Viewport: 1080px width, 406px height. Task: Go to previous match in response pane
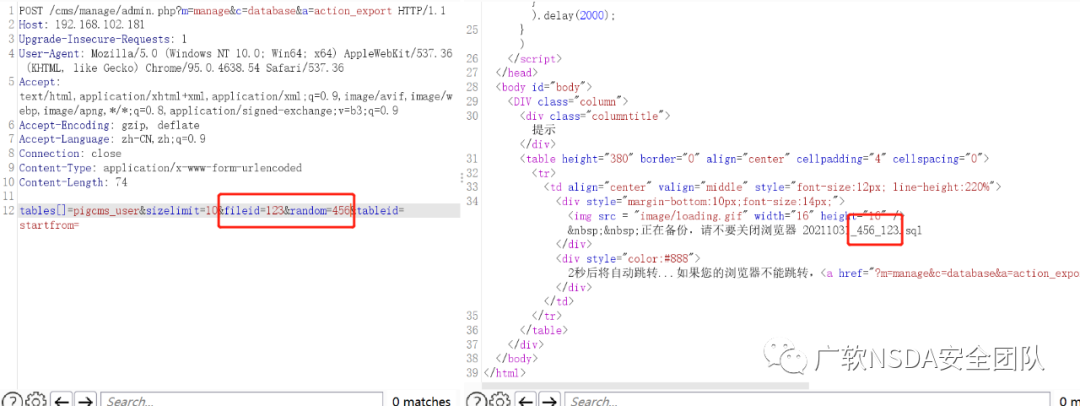coord(526,400)
